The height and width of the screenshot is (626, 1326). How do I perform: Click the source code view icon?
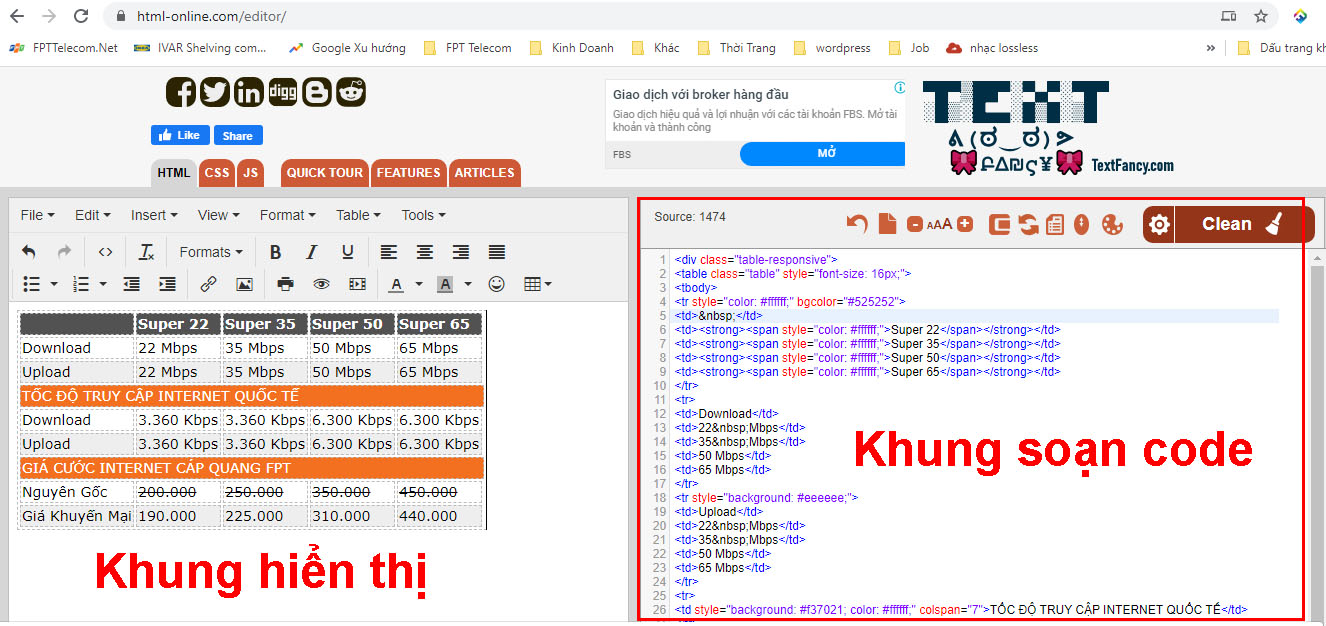click(105, 252)
